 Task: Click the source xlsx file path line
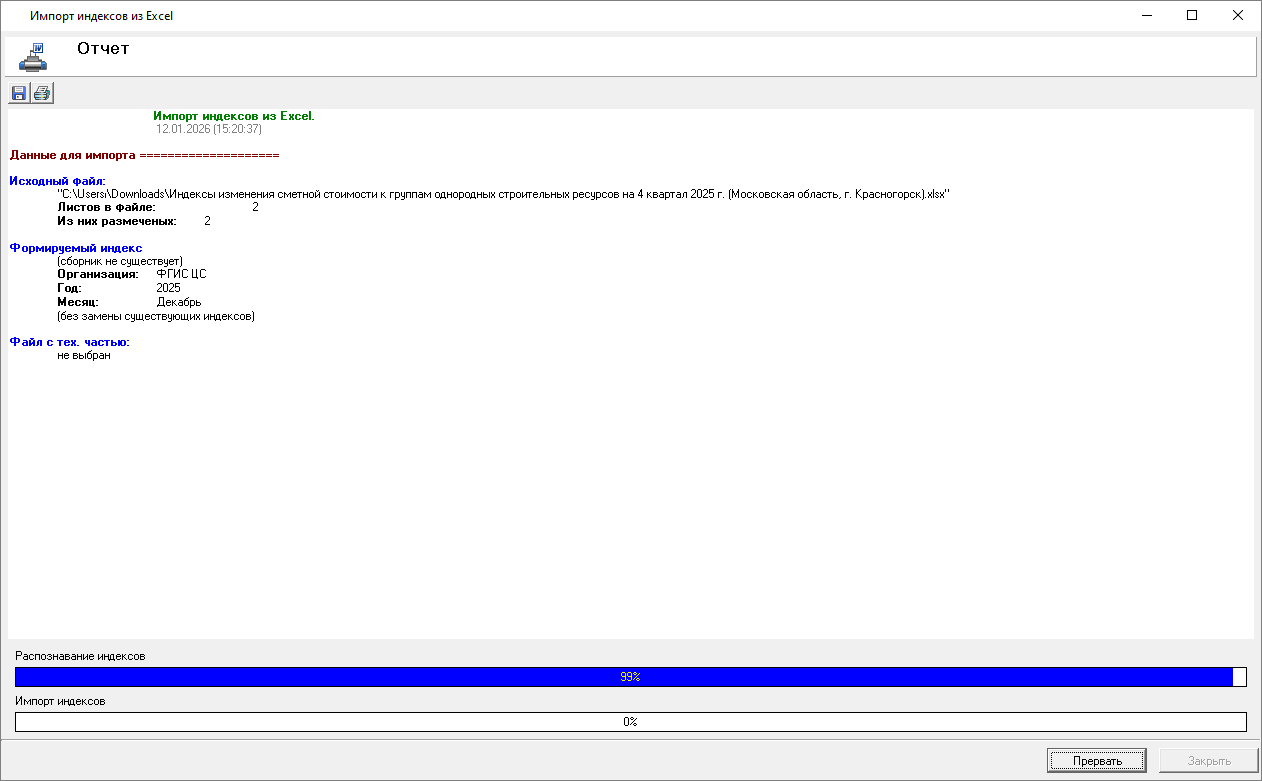(x=502, y=194)
